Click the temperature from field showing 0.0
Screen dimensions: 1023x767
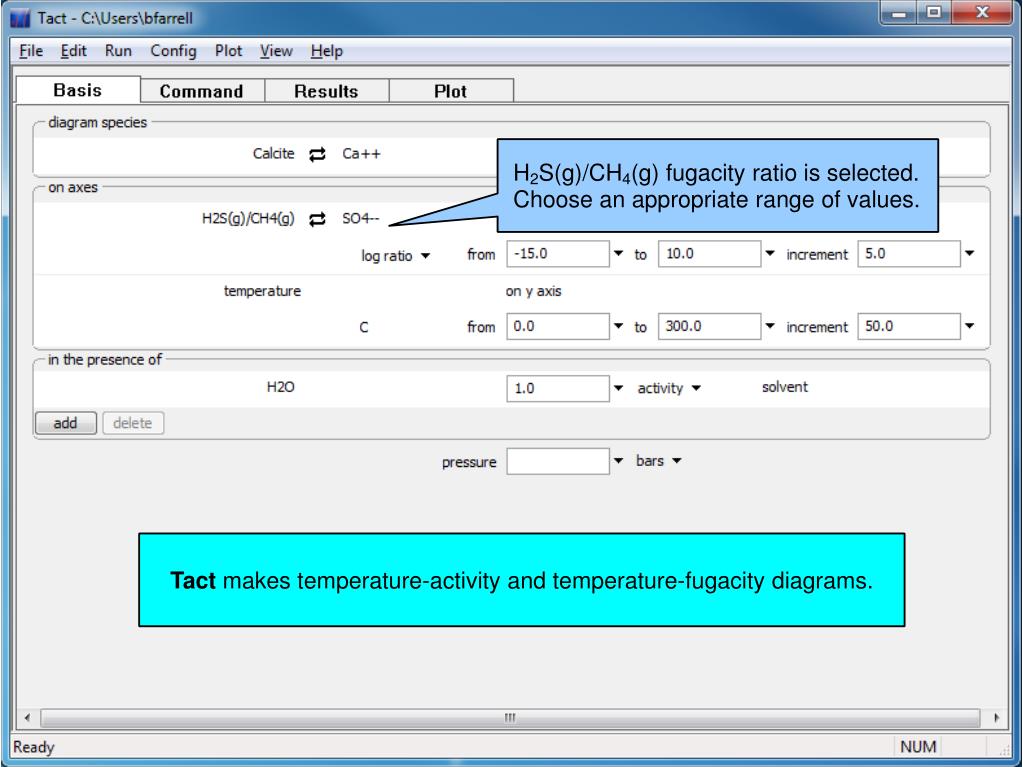click(x=558, y=326)
